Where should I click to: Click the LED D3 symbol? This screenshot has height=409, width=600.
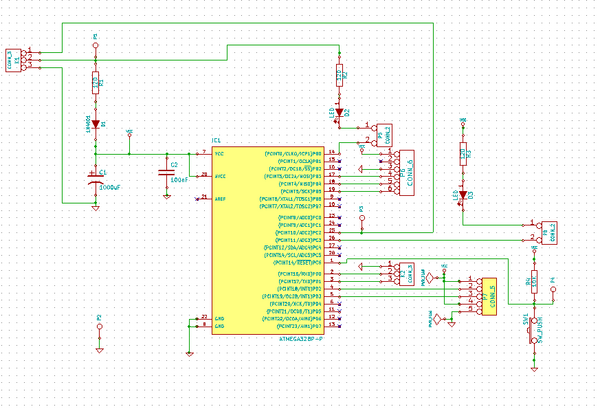[x=462, y=194]
